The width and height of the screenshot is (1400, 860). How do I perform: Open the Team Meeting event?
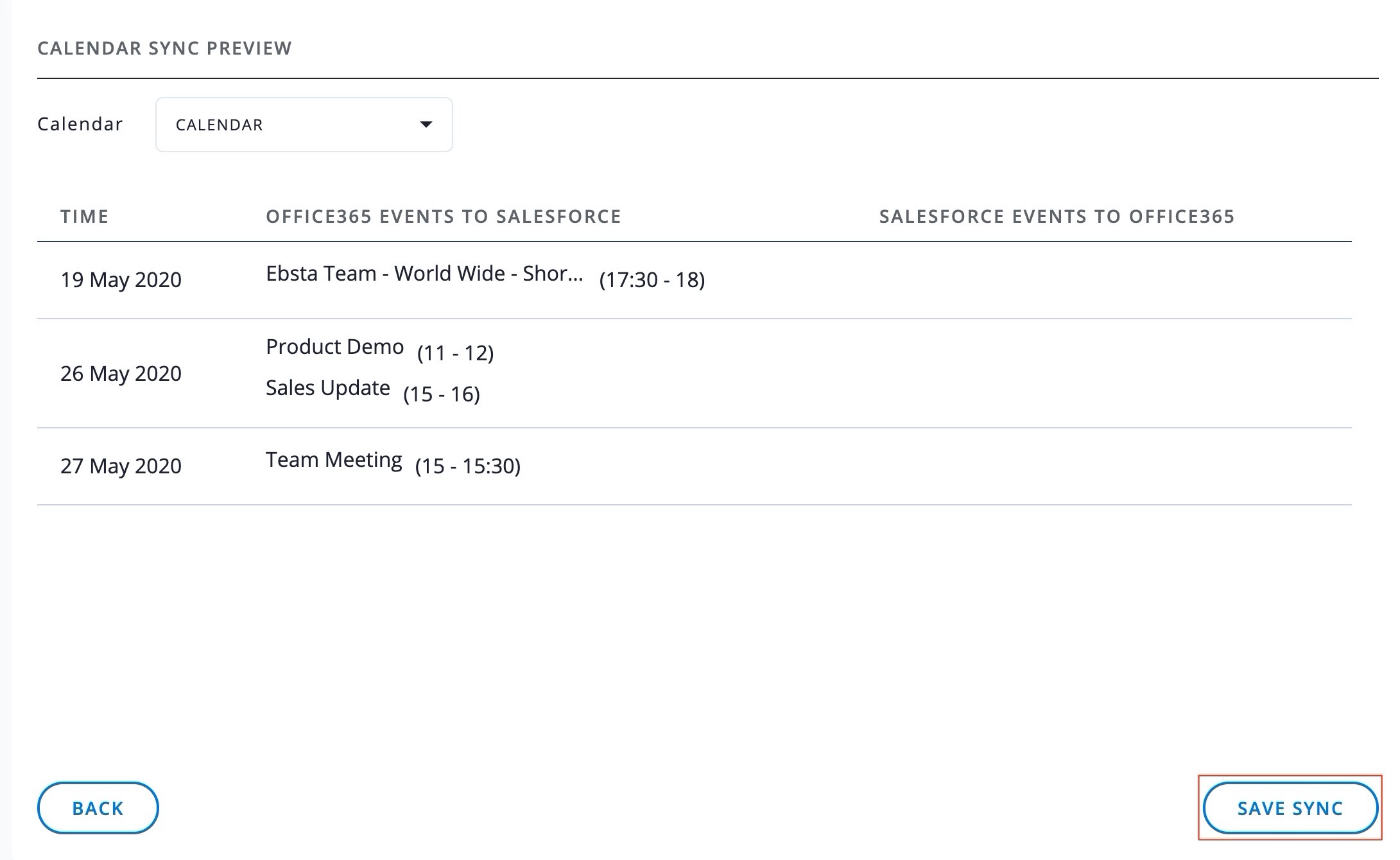pyautogui.click(x=334, y=460)
